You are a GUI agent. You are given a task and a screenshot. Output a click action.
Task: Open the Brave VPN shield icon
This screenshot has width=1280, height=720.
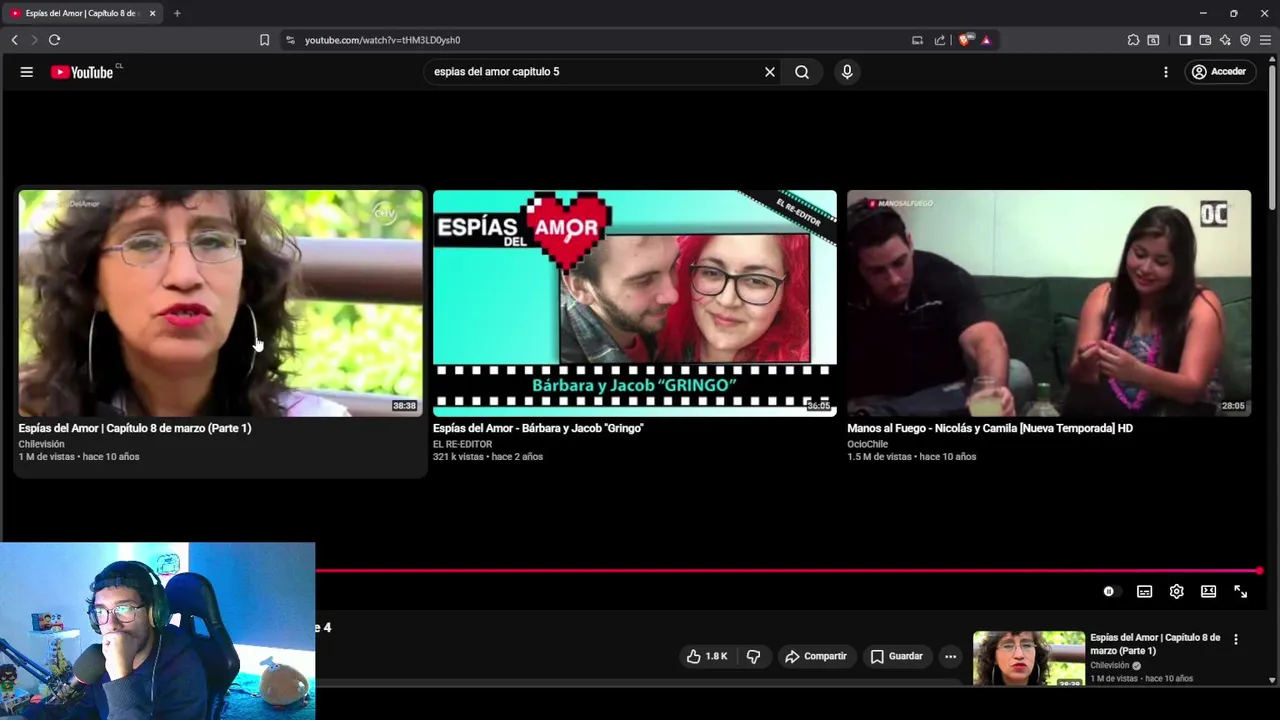click(1245, 40)
